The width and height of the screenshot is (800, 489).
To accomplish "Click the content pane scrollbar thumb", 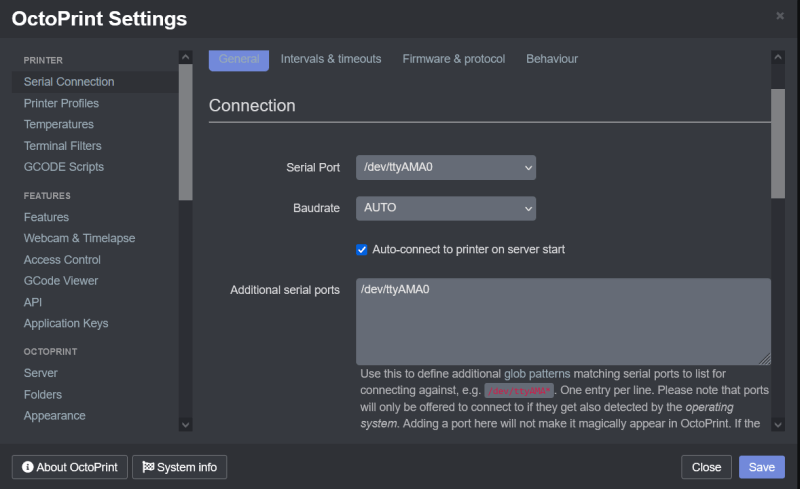I will [778, 143].
